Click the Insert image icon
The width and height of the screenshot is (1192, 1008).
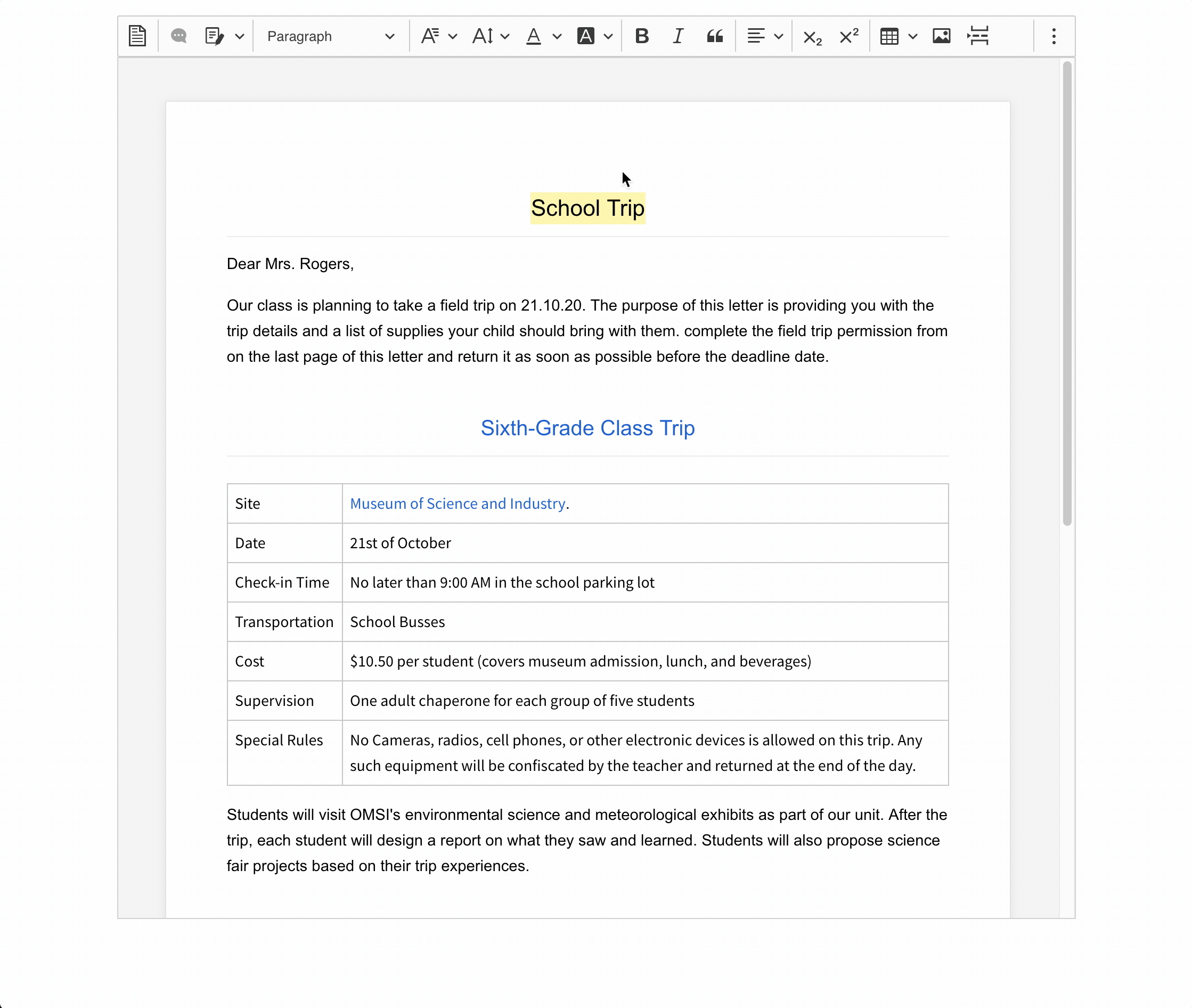pos(941,36)
